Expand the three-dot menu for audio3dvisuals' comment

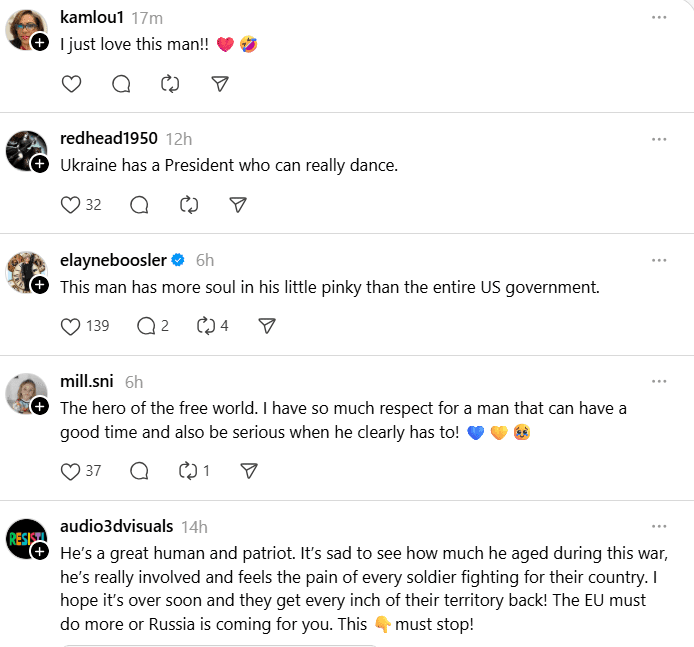(x=658, y=526)
